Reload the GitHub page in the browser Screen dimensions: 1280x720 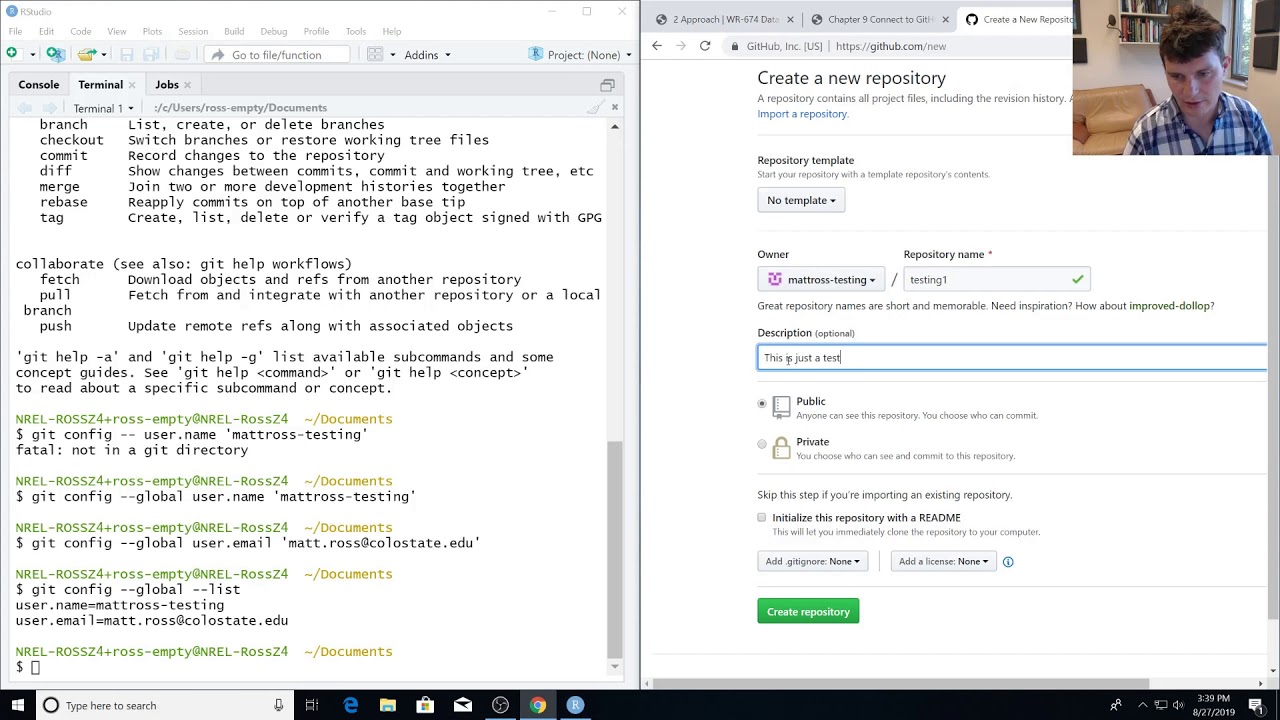pos(705,46)
